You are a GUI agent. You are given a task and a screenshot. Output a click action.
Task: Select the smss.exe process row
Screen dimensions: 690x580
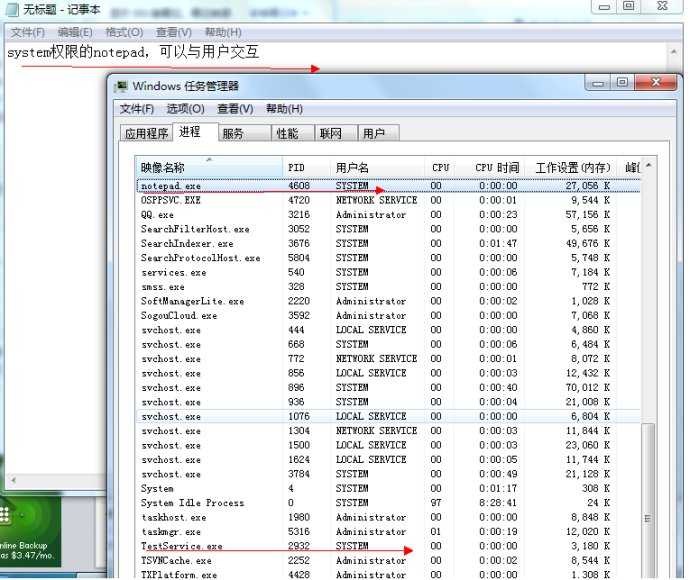coord(388,286)
